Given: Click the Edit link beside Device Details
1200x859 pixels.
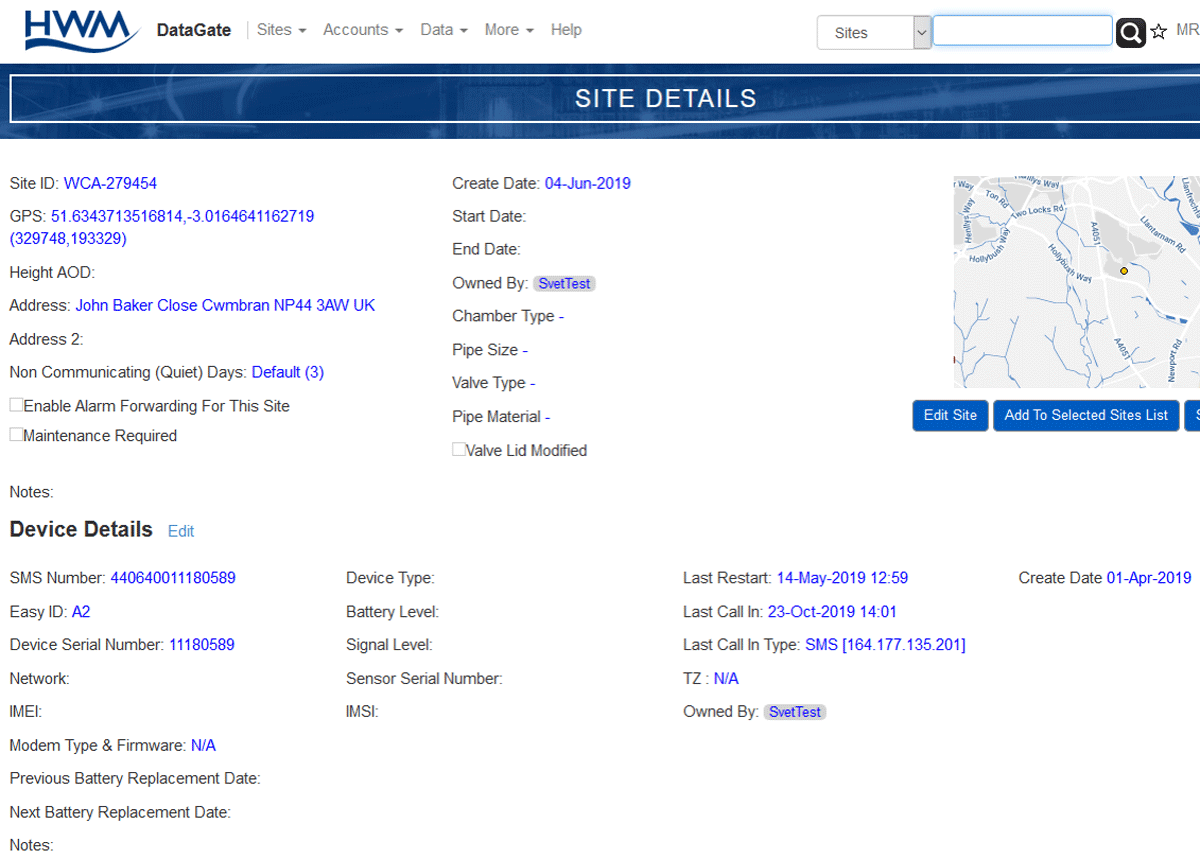Looking at the screenshot, I should point(181,531).
